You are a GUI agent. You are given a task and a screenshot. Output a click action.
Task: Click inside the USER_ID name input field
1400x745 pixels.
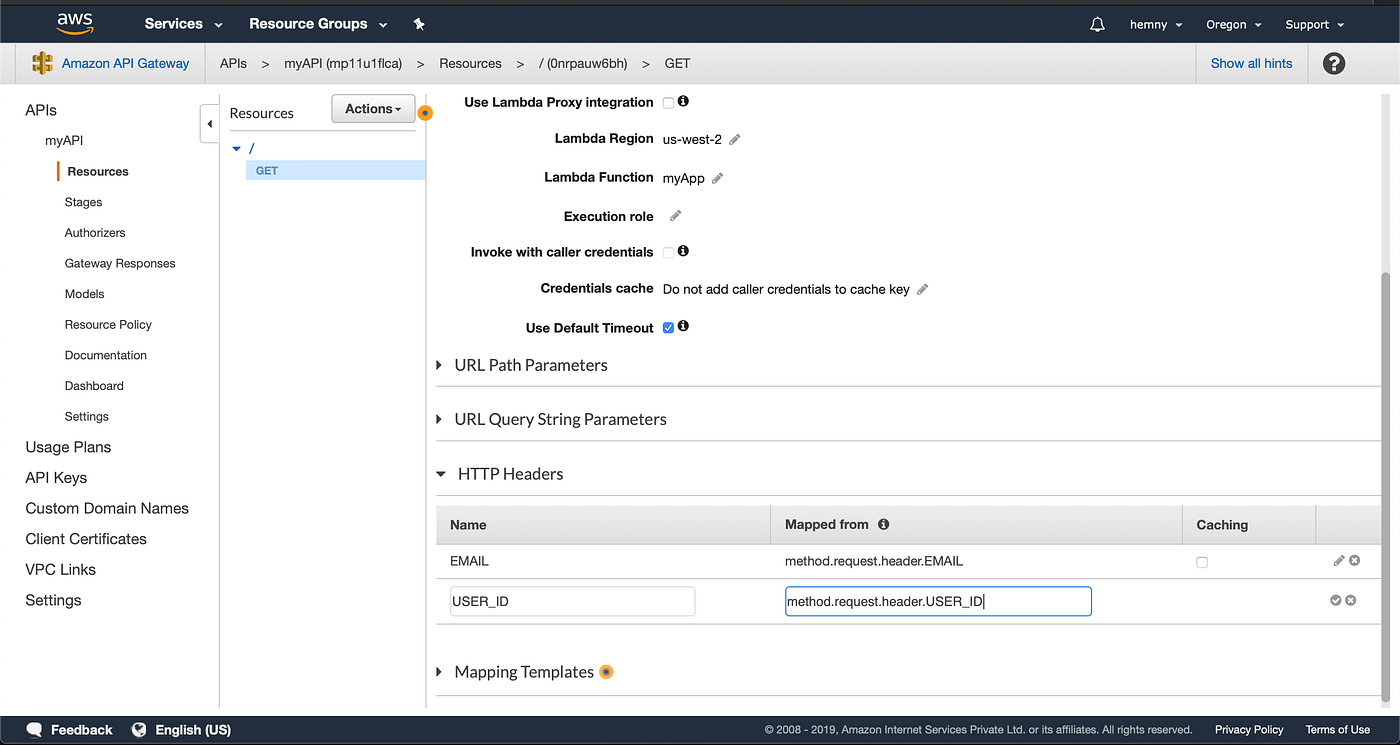[x=572, y=600]
